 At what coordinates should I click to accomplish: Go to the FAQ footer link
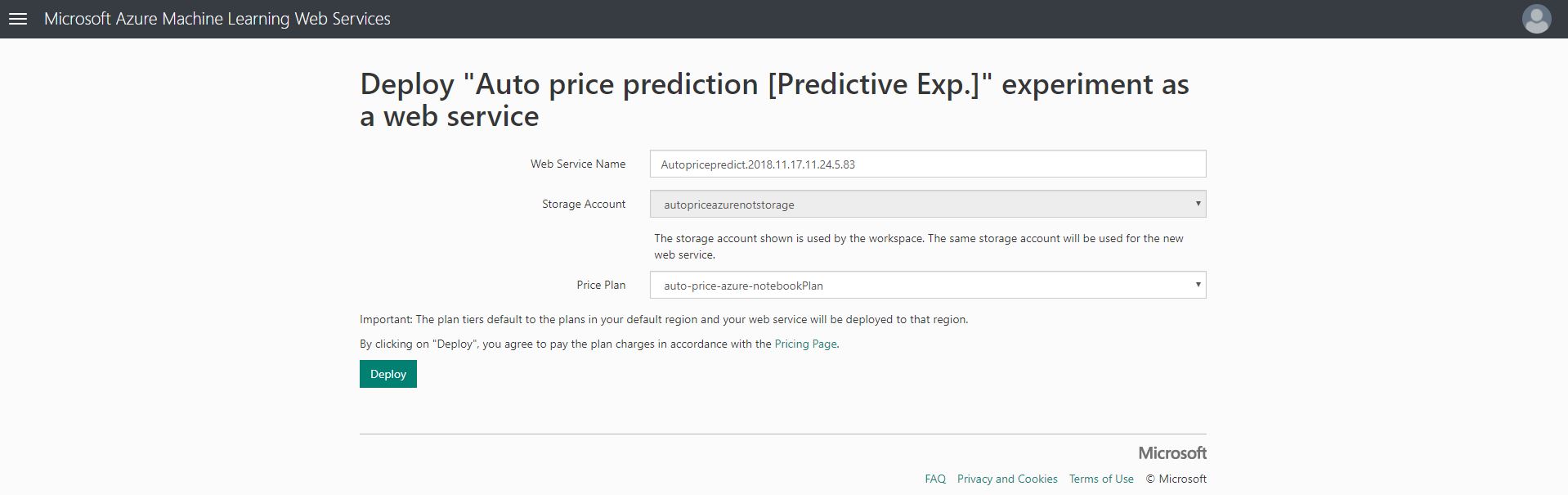(935, 479)
